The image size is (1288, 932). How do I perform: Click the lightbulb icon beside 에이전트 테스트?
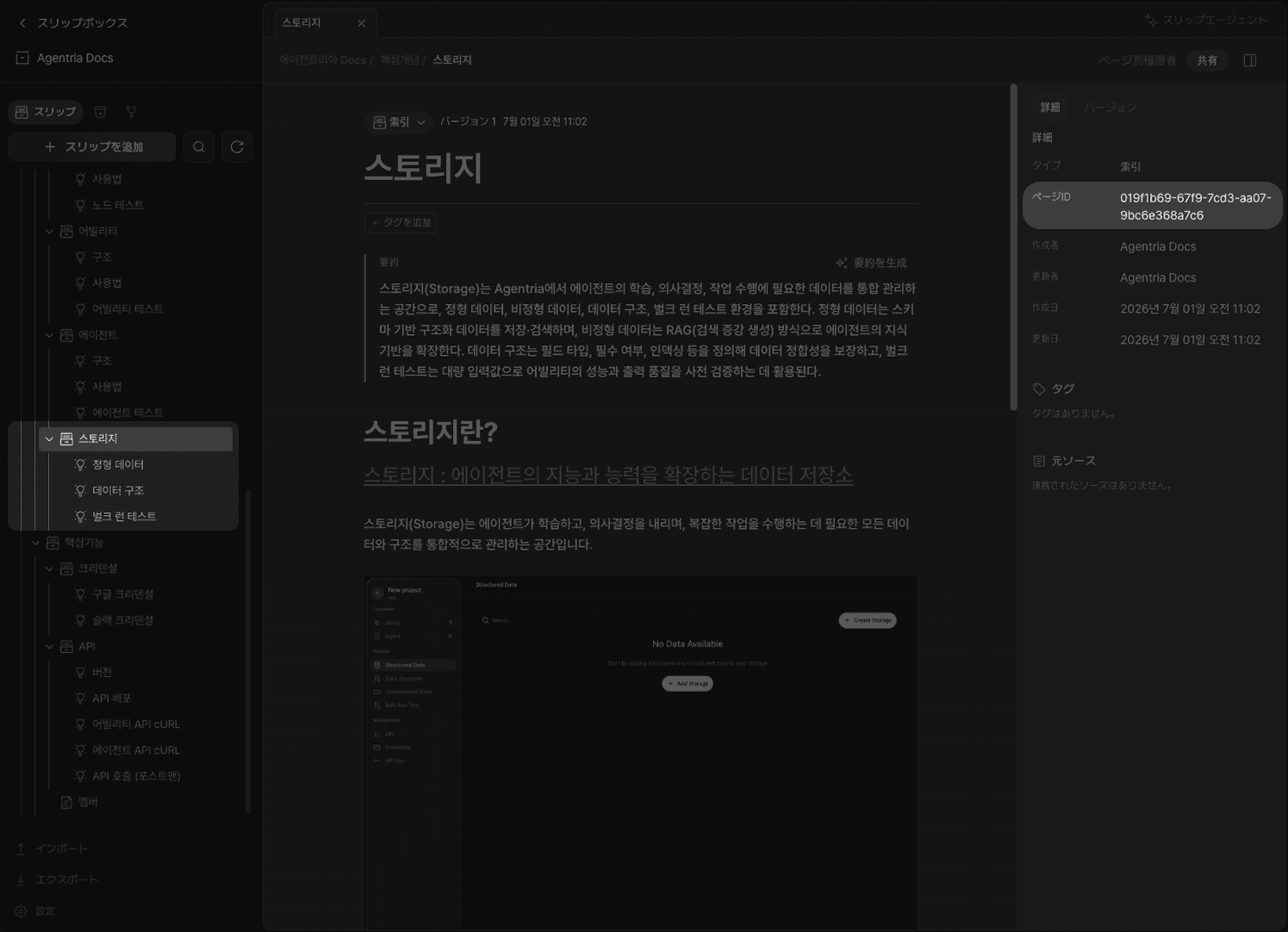point(80,413)
